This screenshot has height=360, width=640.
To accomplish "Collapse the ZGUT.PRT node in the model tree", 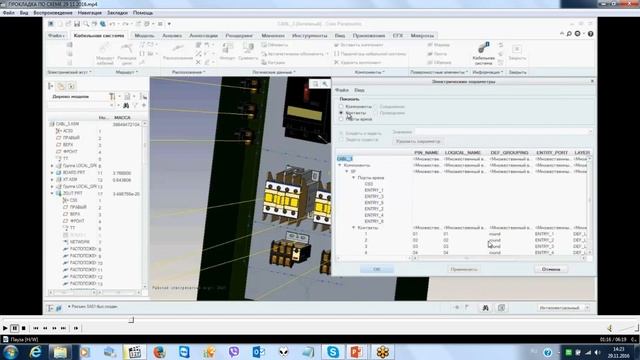I will [x=52, y=193].
